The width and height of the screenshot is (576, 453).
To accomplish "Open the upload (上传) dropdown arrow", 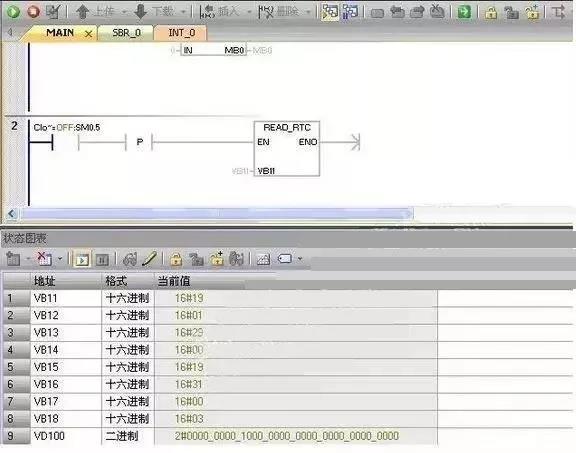I will tap(125, 12).
